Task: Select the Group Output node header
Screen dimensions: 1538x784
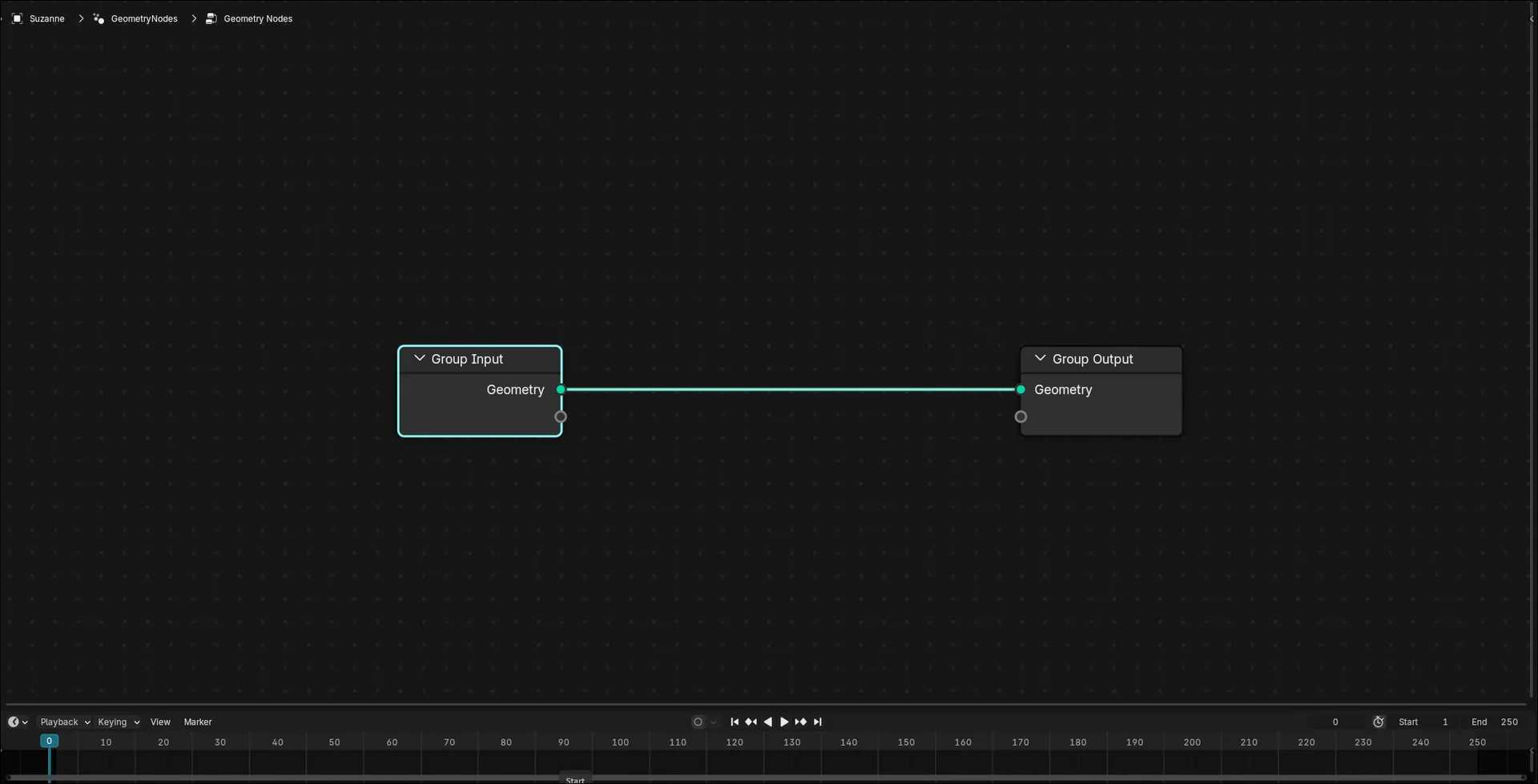Action: [x=1101, y=360]
